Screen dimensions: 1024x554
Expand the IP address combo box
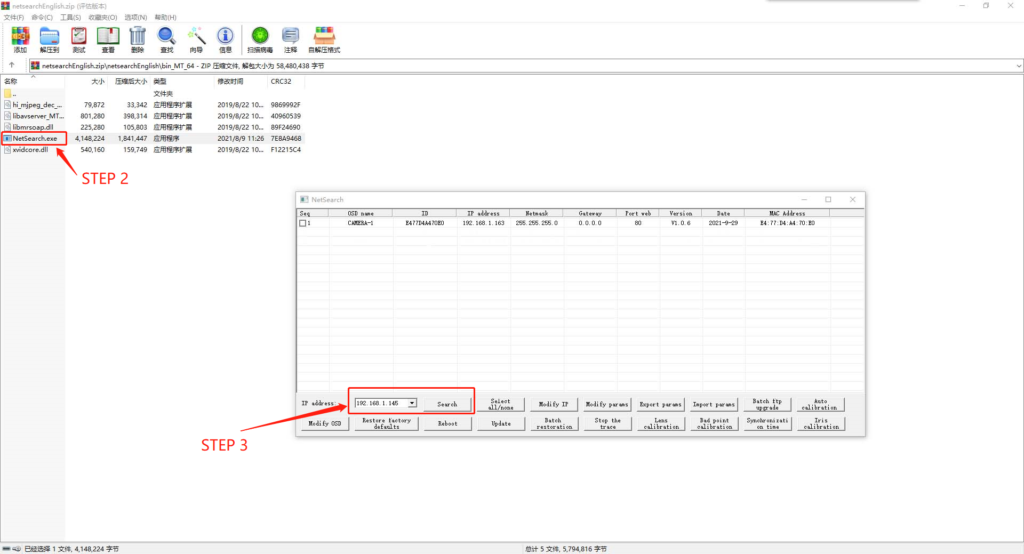pos(412,404)
